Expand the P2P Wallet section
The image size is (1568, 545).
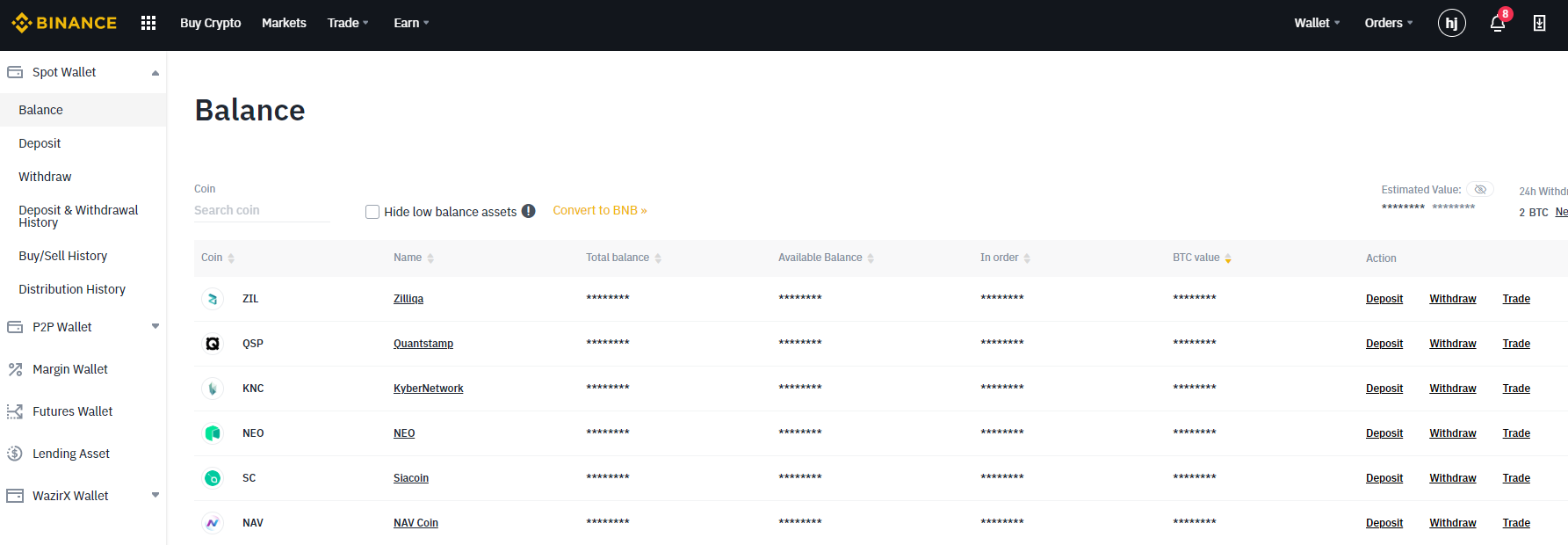coord(155,326)
